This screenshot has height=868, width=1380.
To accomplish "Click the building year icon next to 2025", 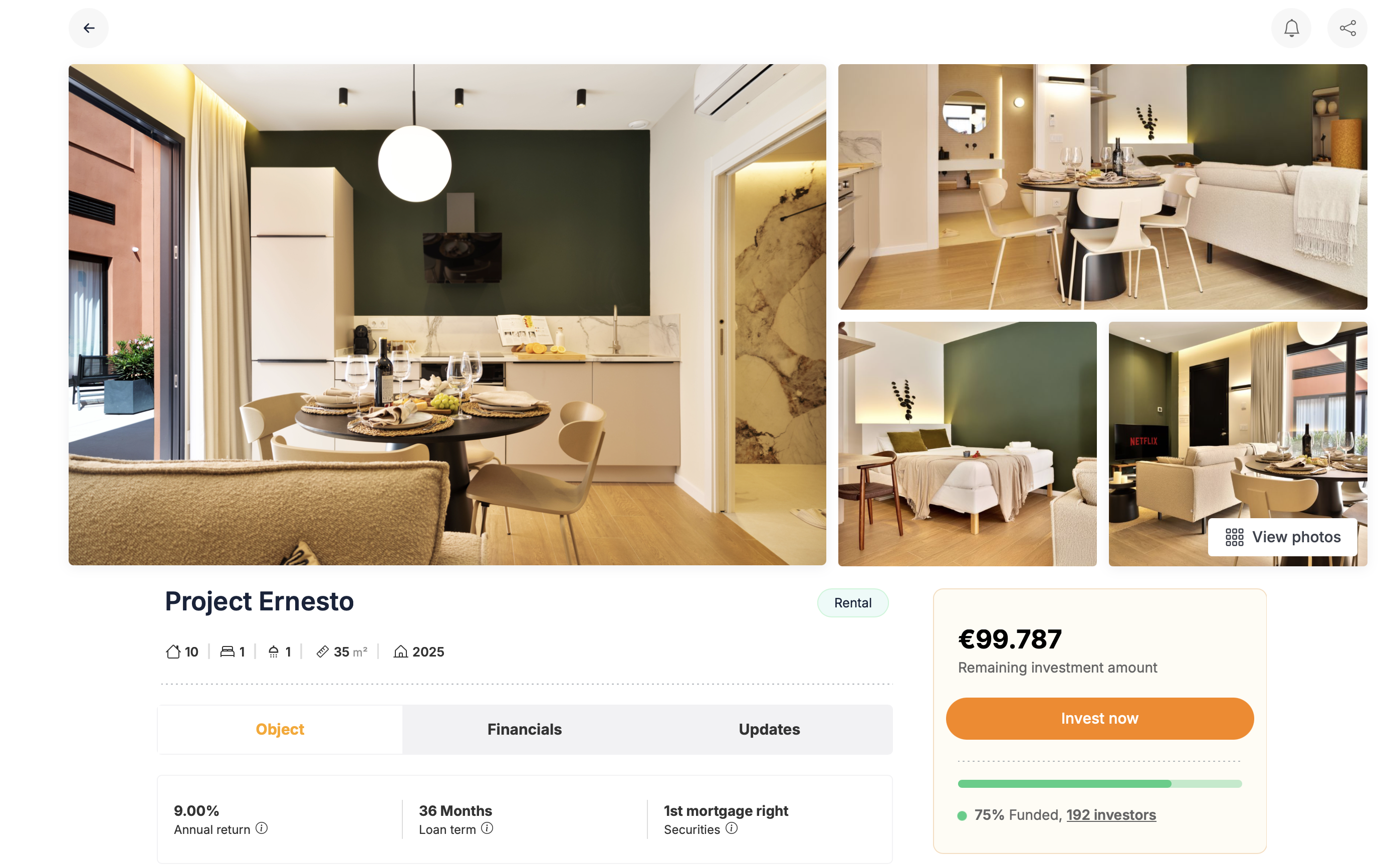I will (x=400, y=652).
